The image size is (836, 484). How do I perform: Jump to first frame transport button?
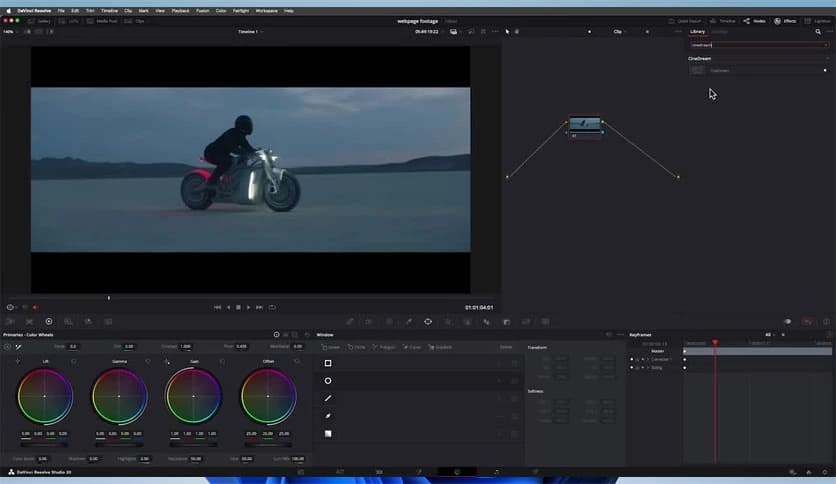point(217,308)
